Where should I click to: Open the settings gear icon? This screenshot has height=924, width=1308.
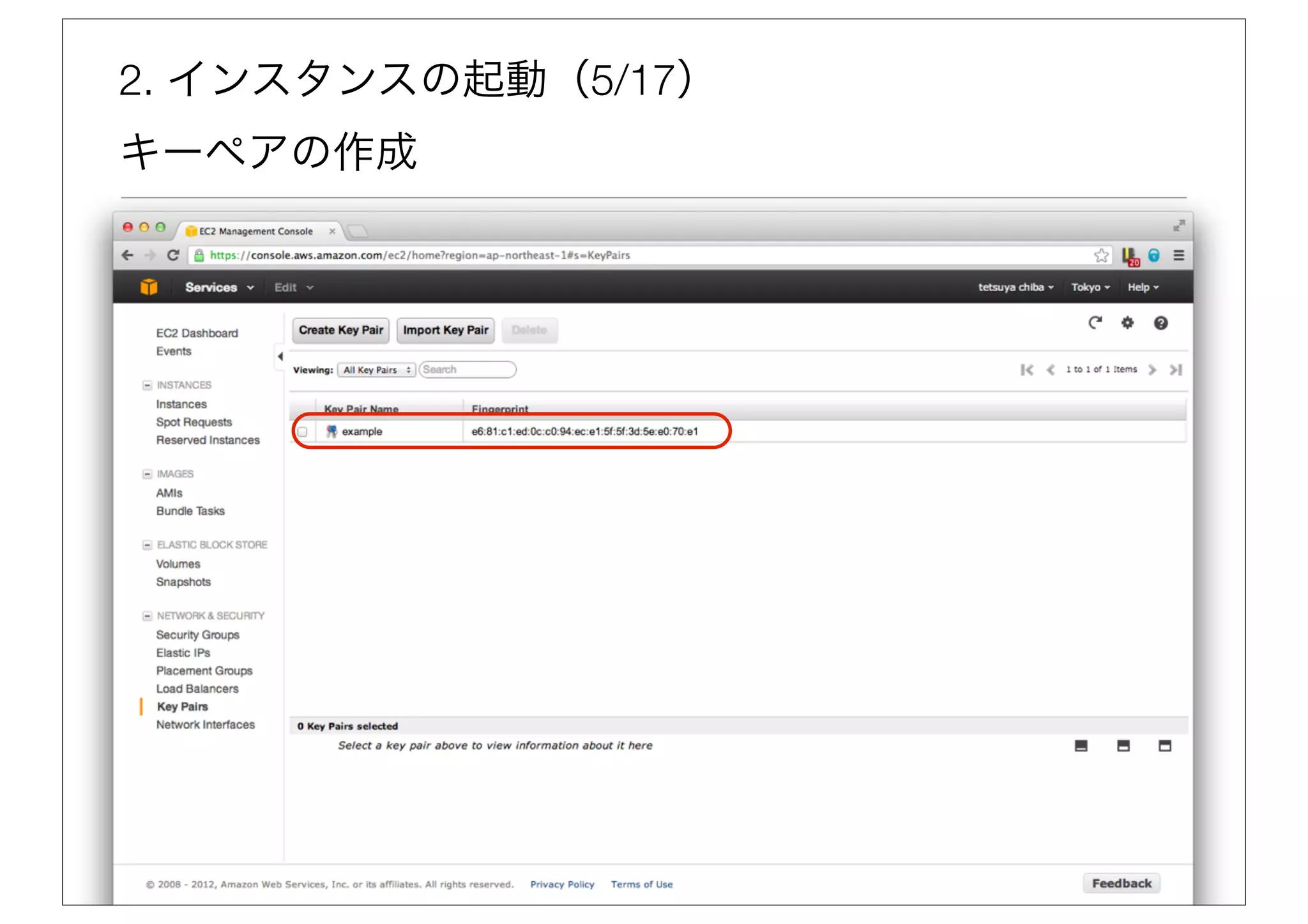(1127, 323)
